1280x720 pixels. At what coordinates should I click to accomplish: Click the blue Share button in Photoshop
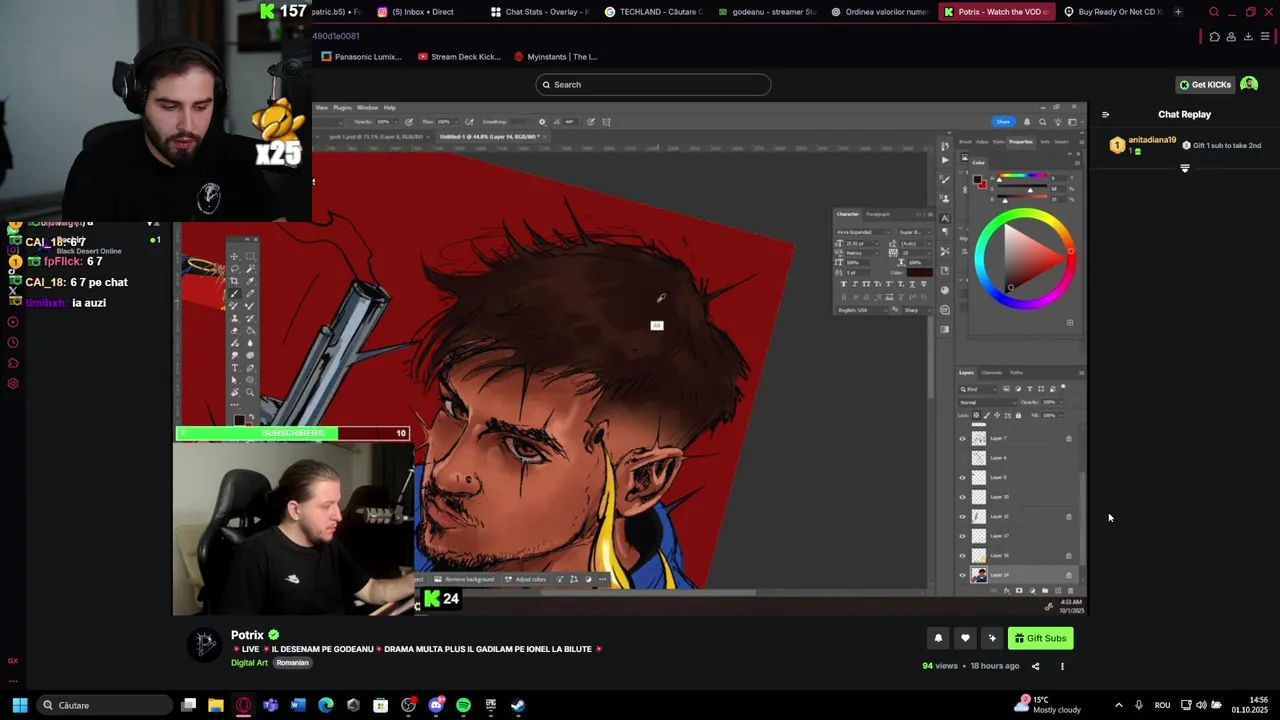(1003, 122)
